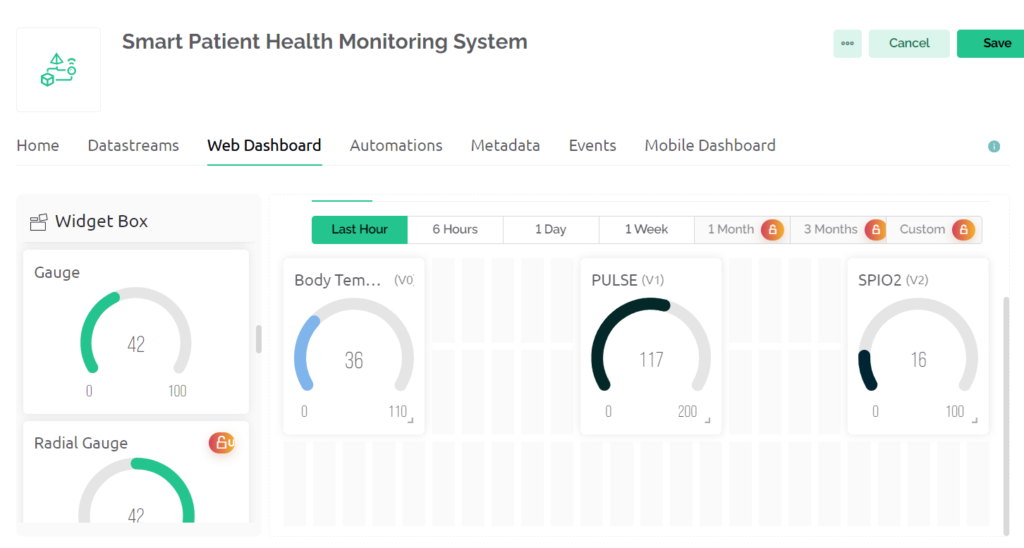Select the Body Temperature gauge widget
The image size is (1024, 548).
click(x=353, y=347)
